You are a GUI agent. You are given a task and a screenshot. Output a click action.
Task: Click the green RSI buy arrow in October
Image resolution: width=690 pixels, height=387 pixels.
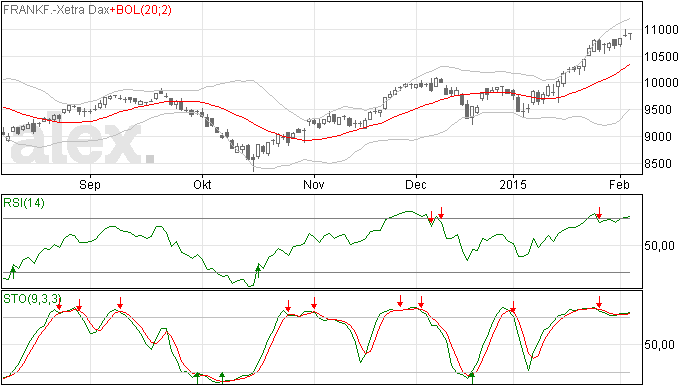pos(258,271)
